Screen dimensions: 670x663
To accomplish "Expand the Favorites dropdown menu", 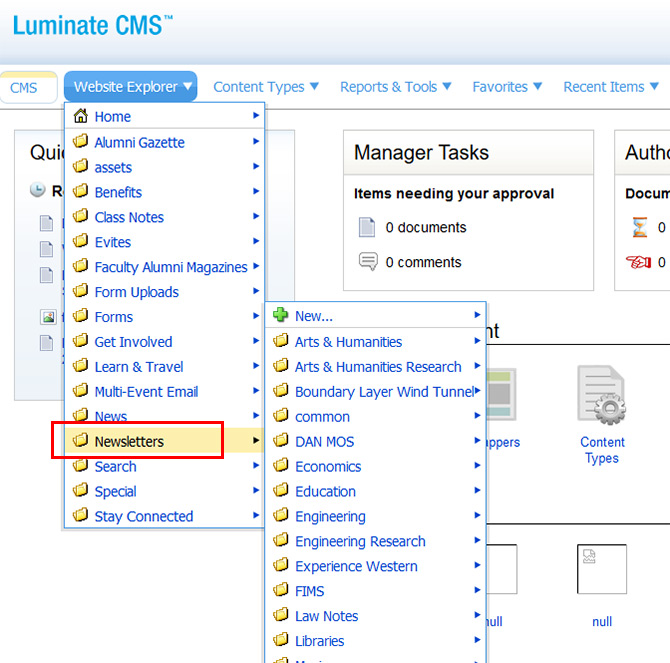I will (x=508, y=87).
